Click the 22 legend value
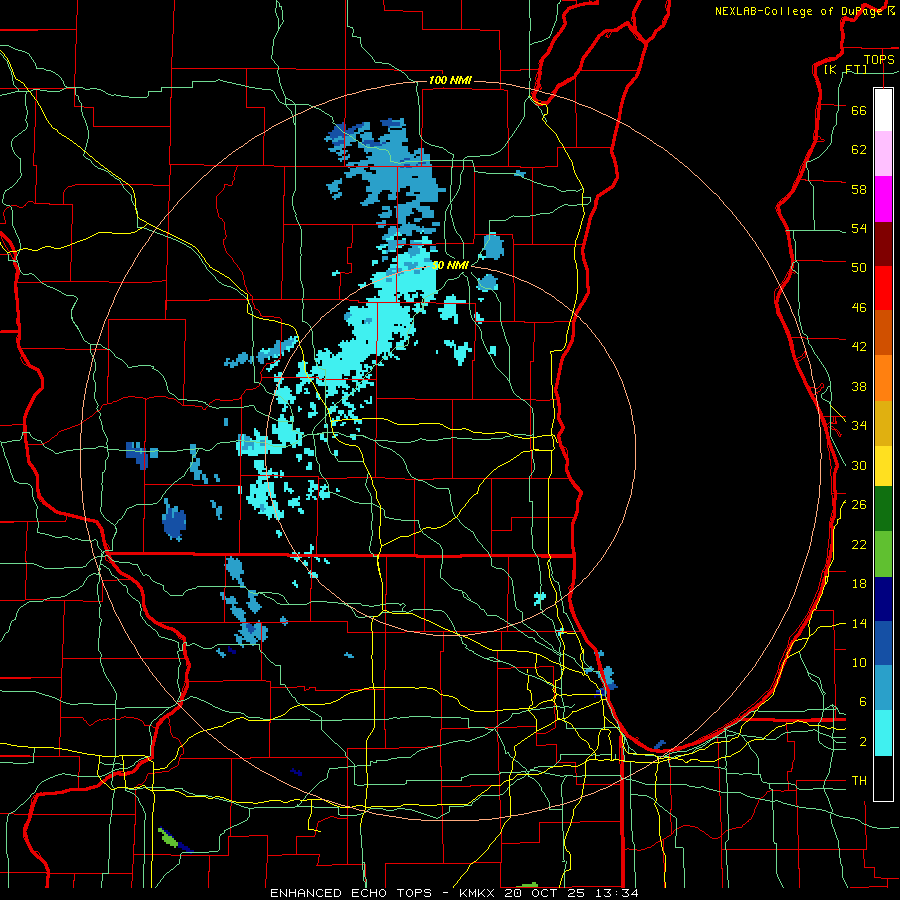 (859, 544)
